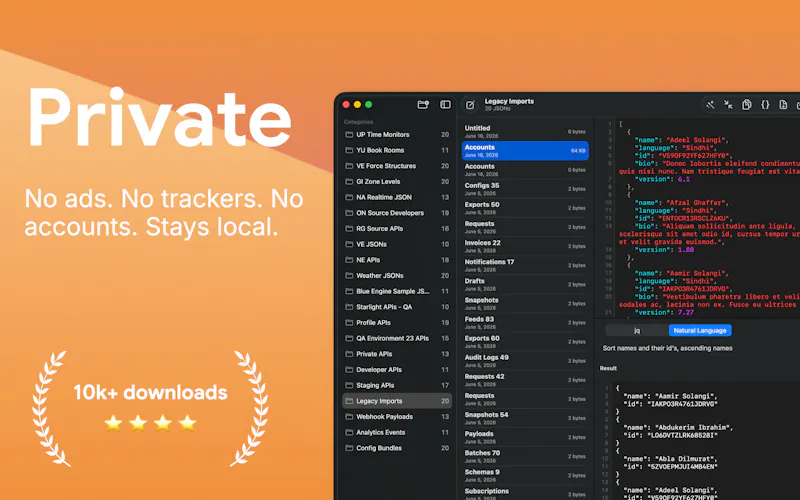Click folder icon beside GI Zone Levels

(349, 182)
